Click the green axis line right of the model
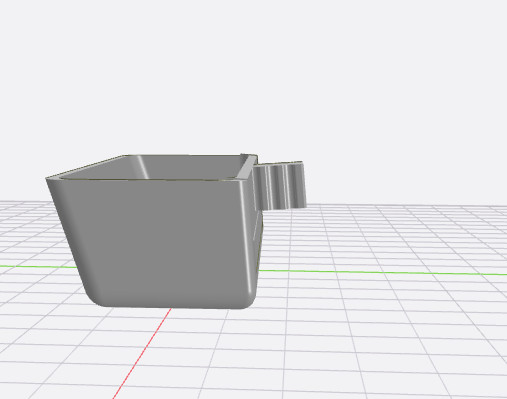Image resolution: width=507 pixels, height=399 pixels. 383,273
